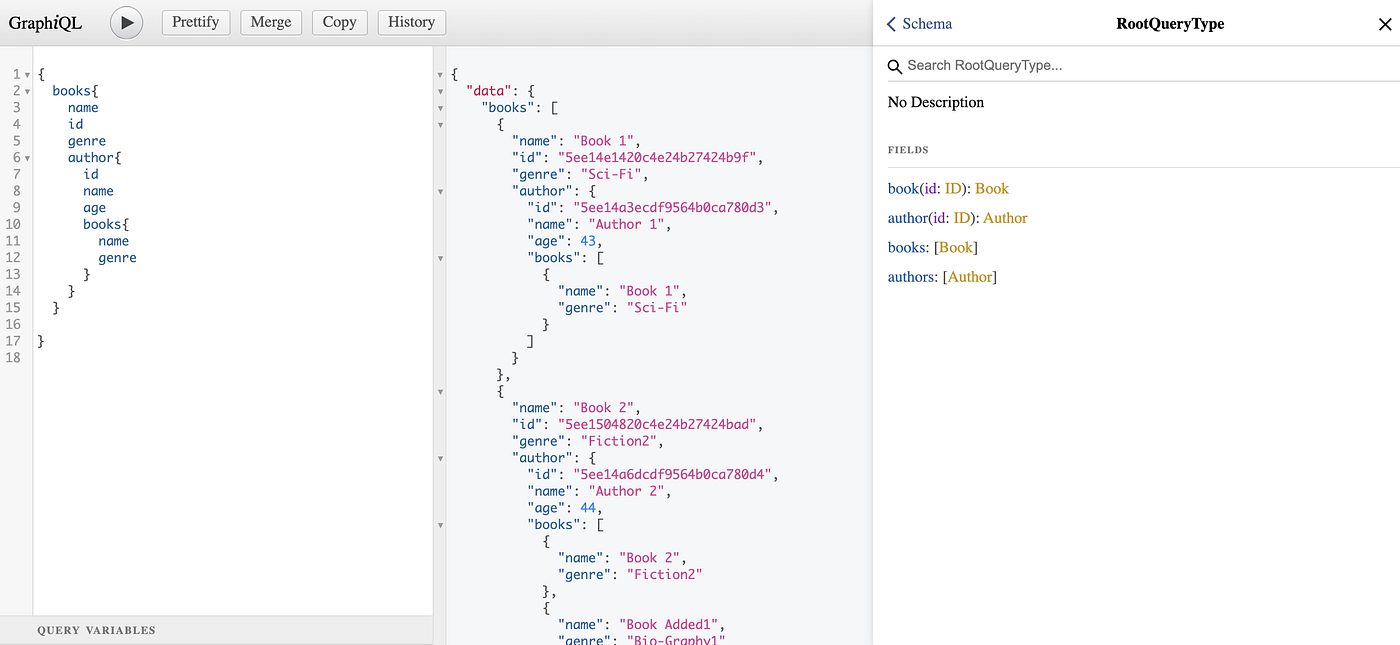Open the Author type documentation
The height and width of the screenshot is (645, 1400).
pyautogui.click(x=1004, y=218)
